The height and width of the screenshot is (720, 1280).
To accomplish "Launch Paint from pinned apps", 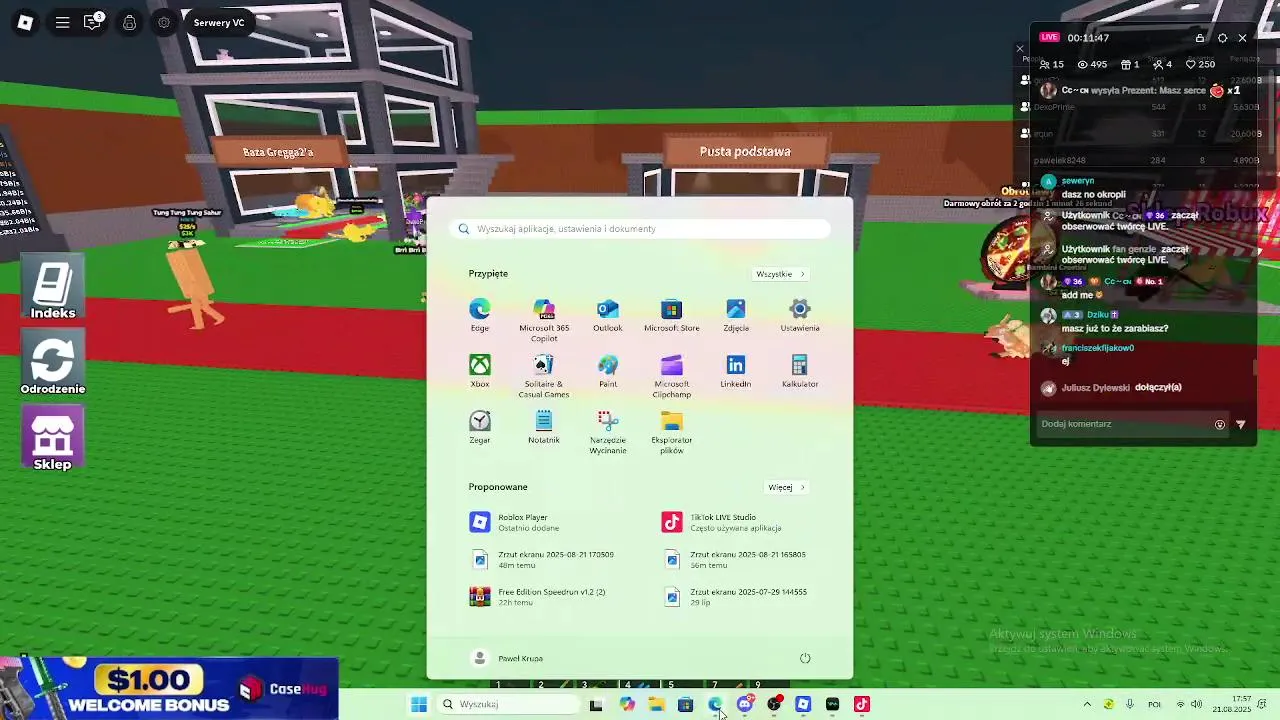I will tap(608, 371).
